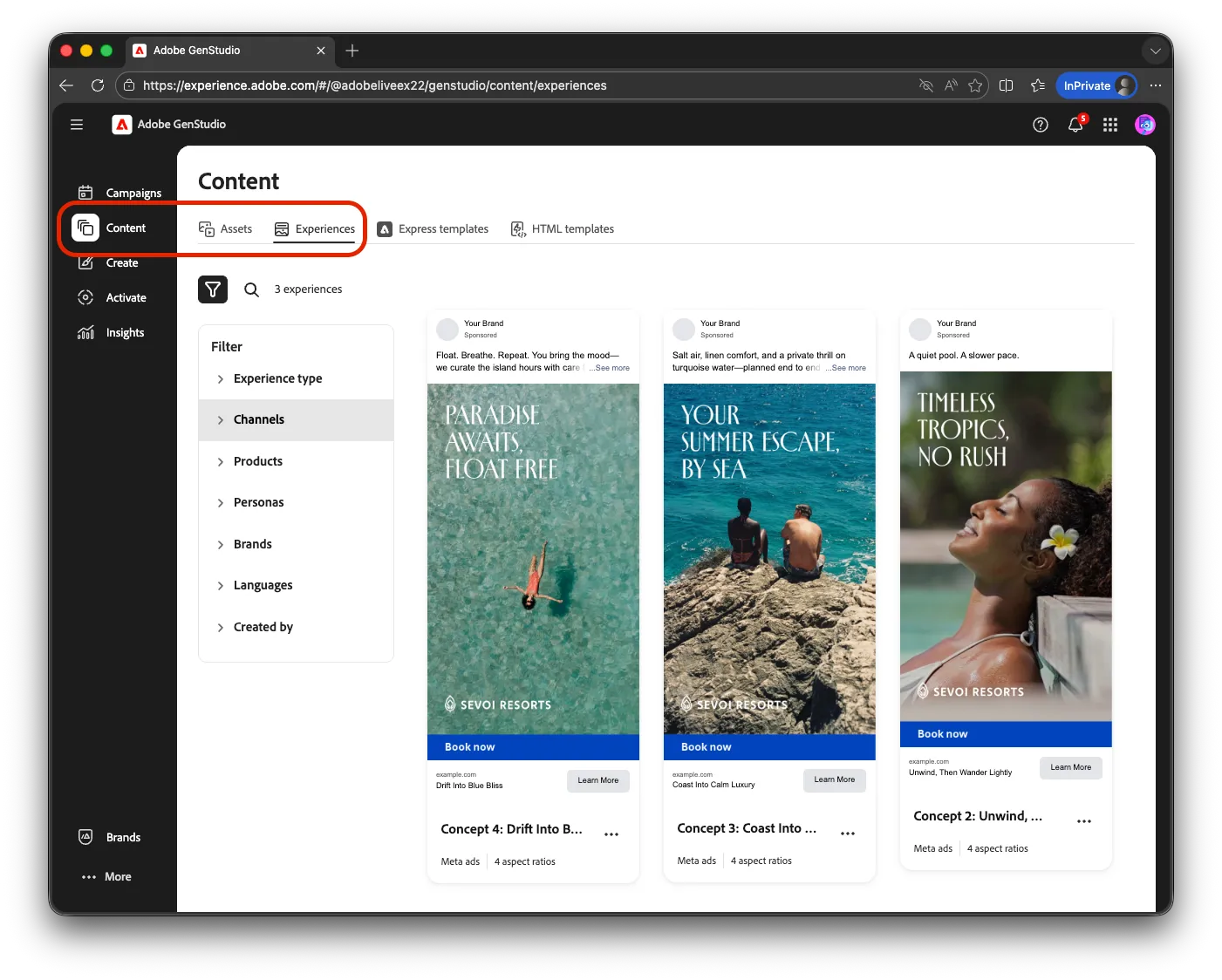This screenshot has width=1222, height=980.
Task: Click the search magnifier icon
Action: 251,289
